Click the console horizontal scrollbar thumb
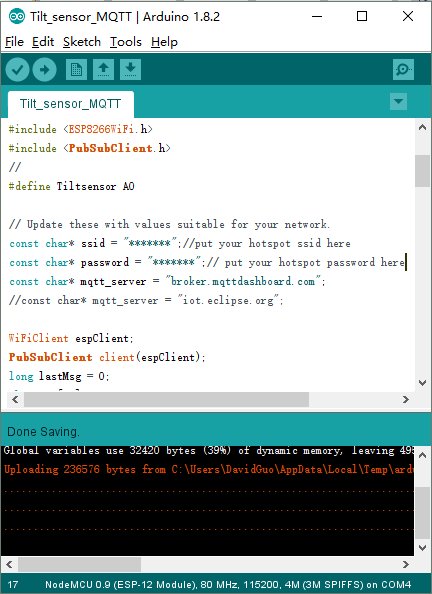Image resolution: width=432 pixels, height=594 pixels. click(x=80, y=564)
